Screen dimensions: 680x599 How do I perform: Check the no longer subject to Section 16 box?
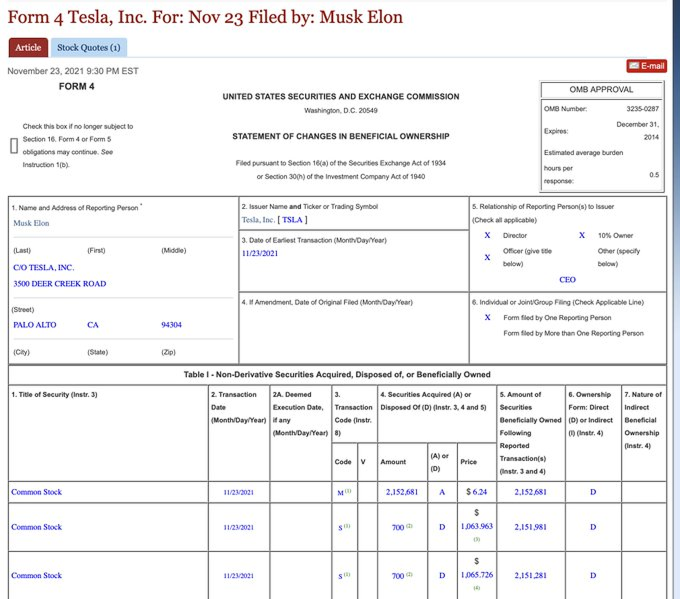click(14, 146)
